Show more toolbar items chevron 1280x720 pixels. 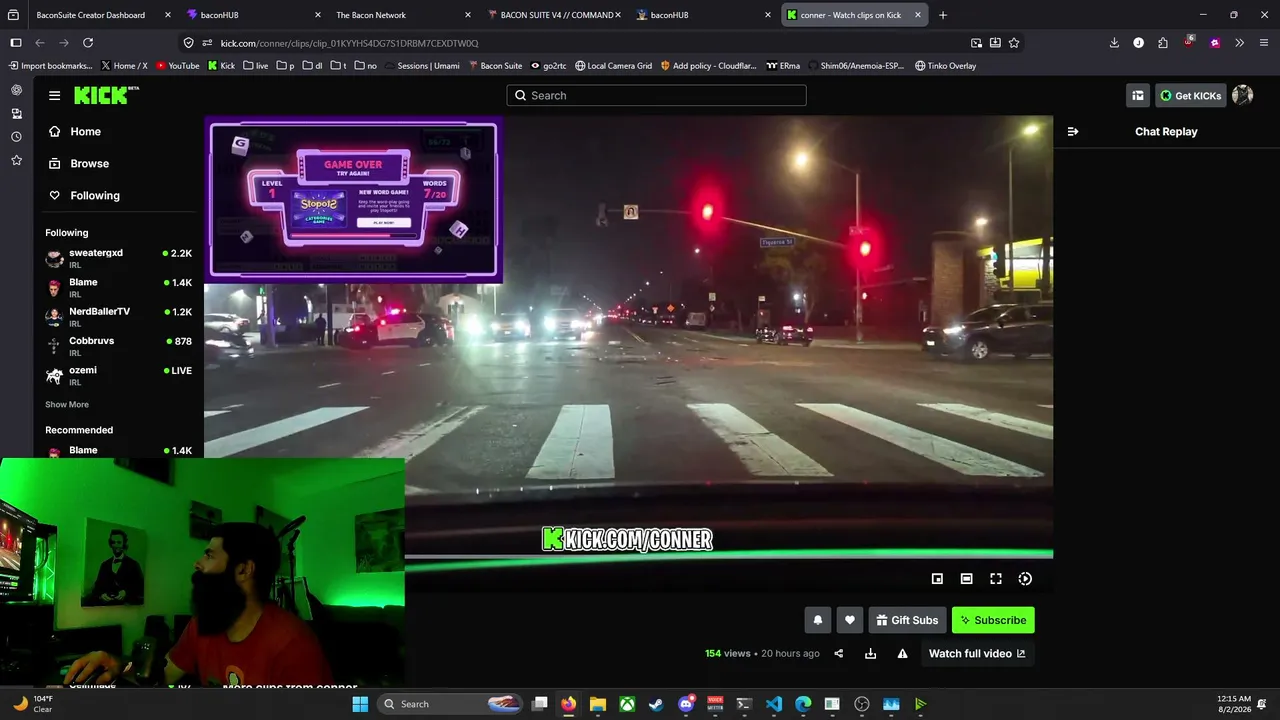tap(1240, 43)
